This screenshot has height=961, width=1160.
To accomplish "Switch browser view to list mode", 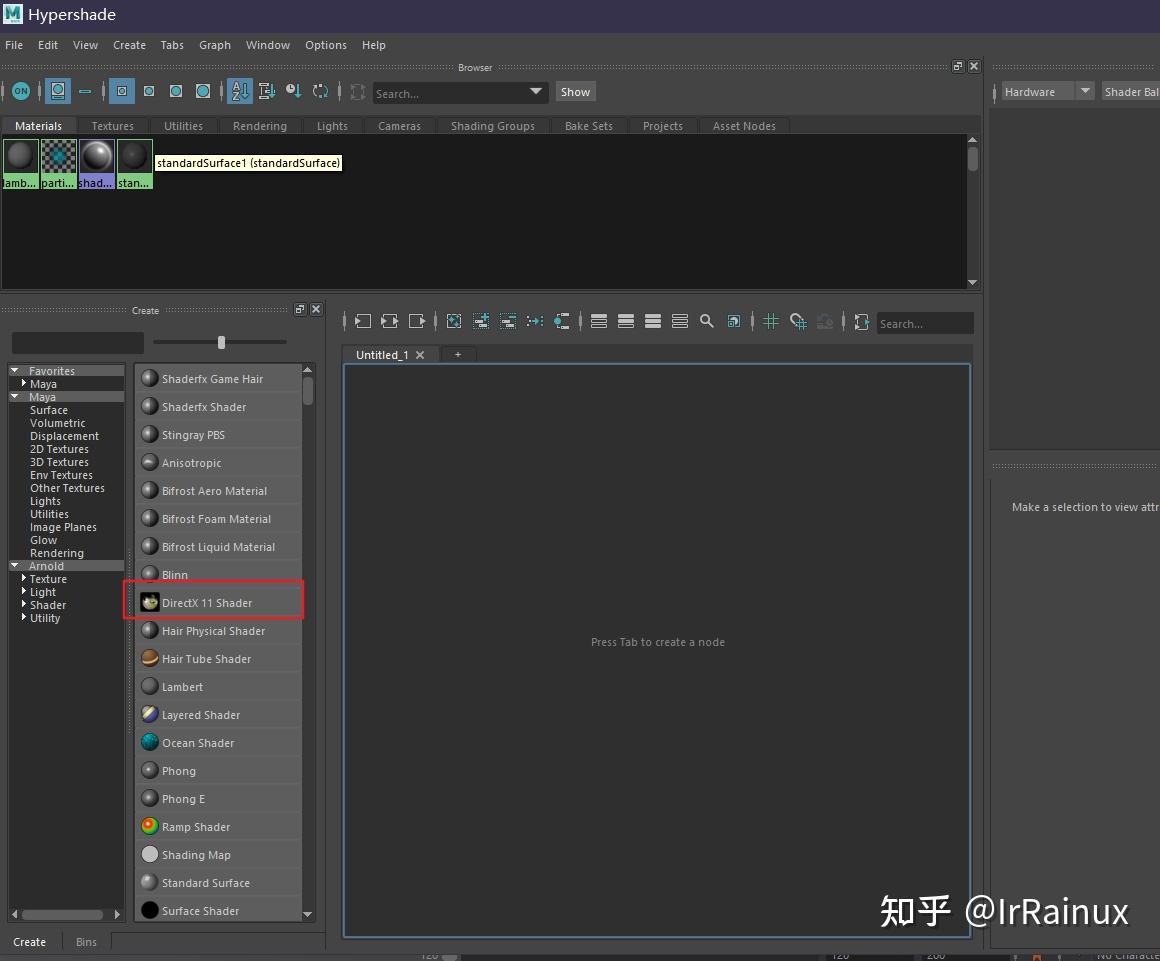I will [x=85, y=92].
